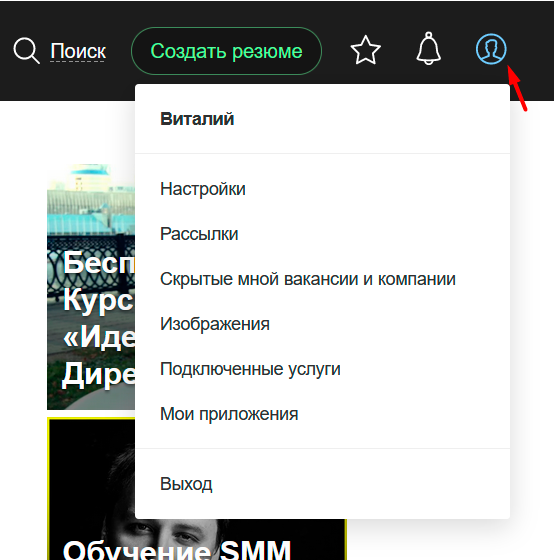Toggle the user profile avatar icon

click(x=491, y=49)
